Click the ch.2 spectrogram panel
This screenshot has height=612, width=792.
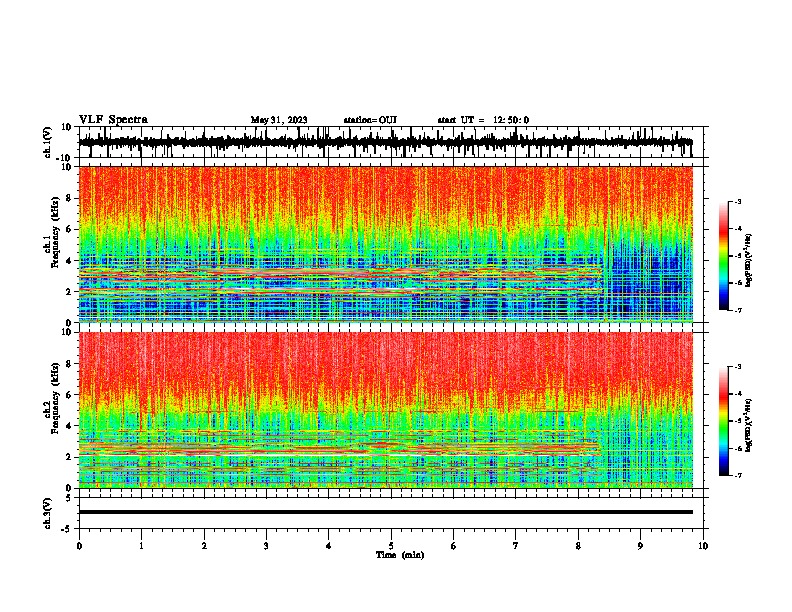(386, 410)
